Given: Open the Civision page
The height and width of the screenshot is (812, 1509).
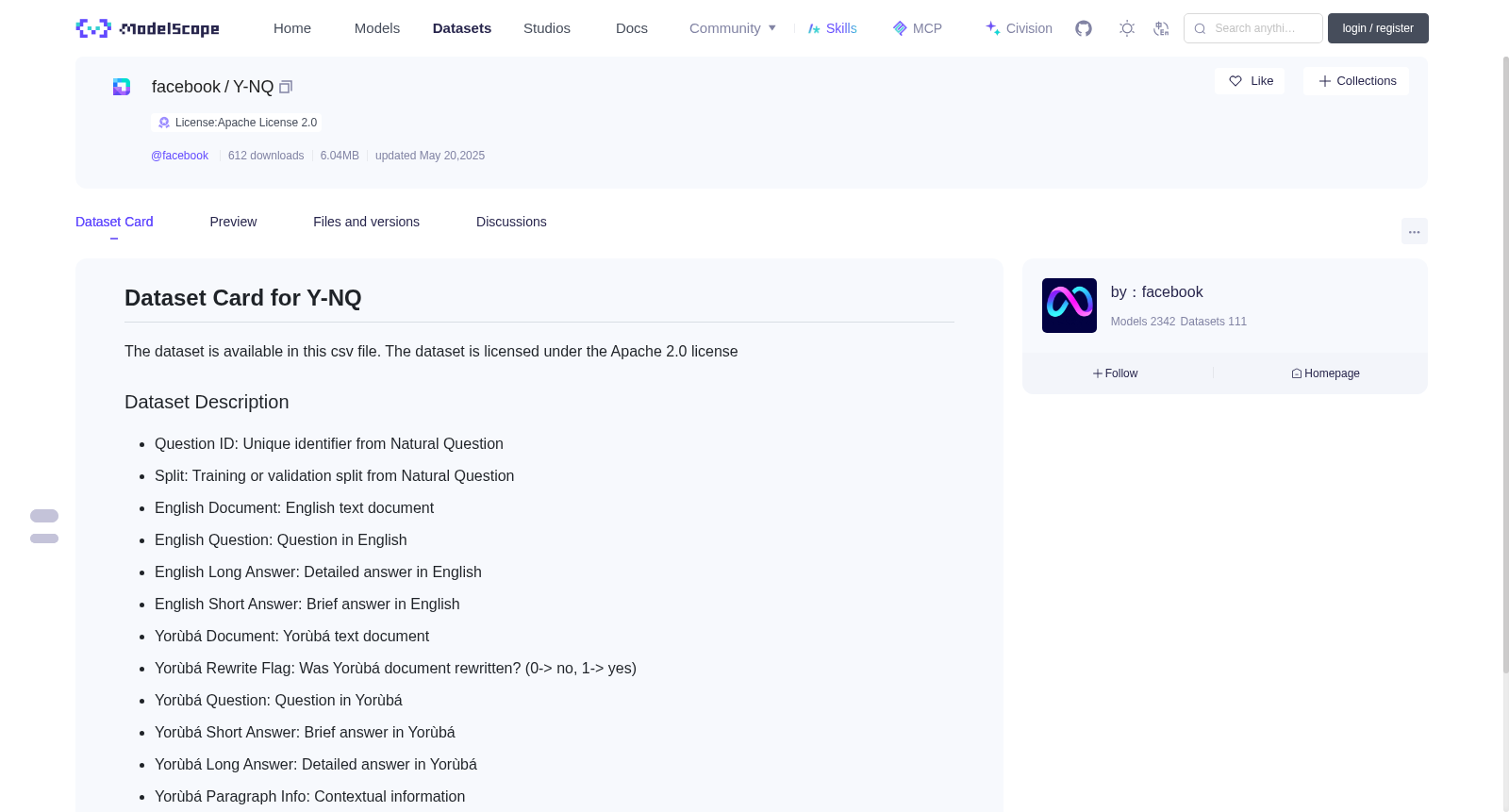Looking at the screenshot, I should [1019, 28].
